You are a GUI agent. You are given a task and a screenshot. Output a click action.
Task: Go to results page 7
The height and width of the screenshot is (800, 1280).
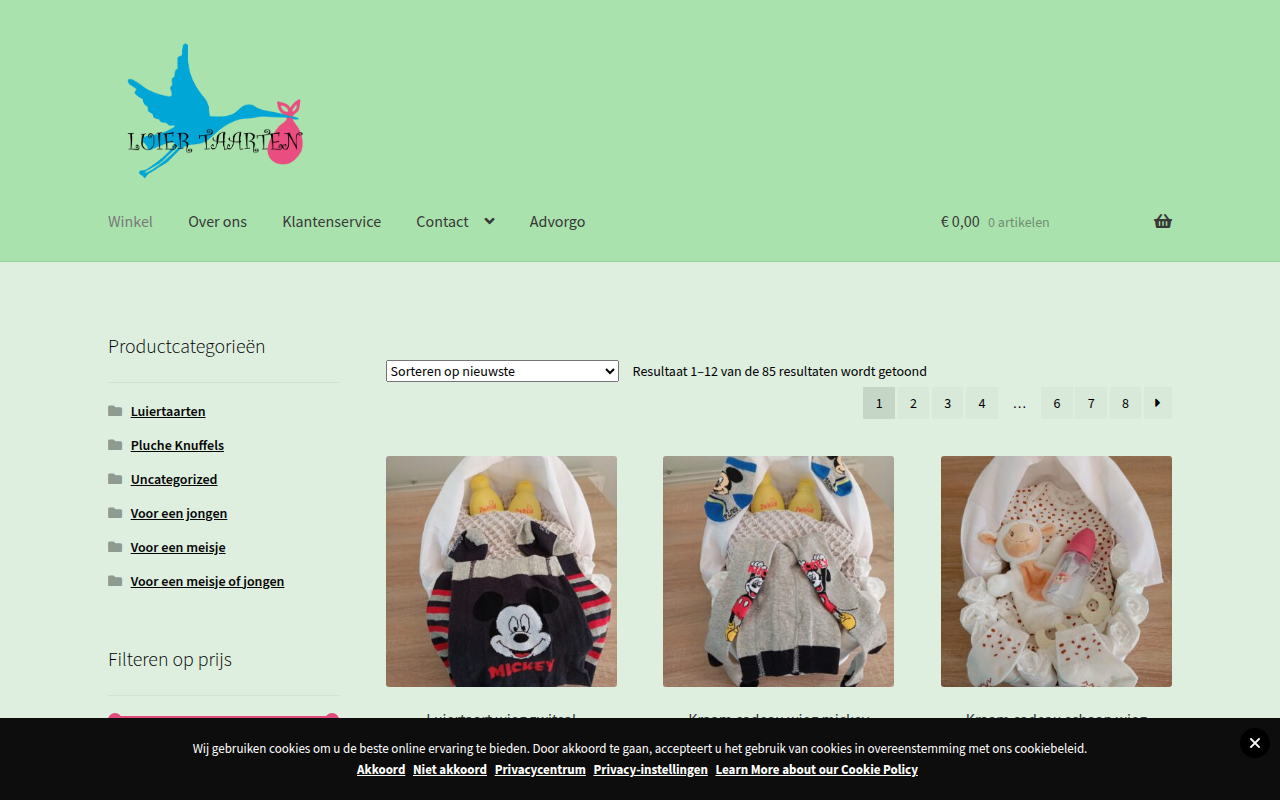[1091, 403]
